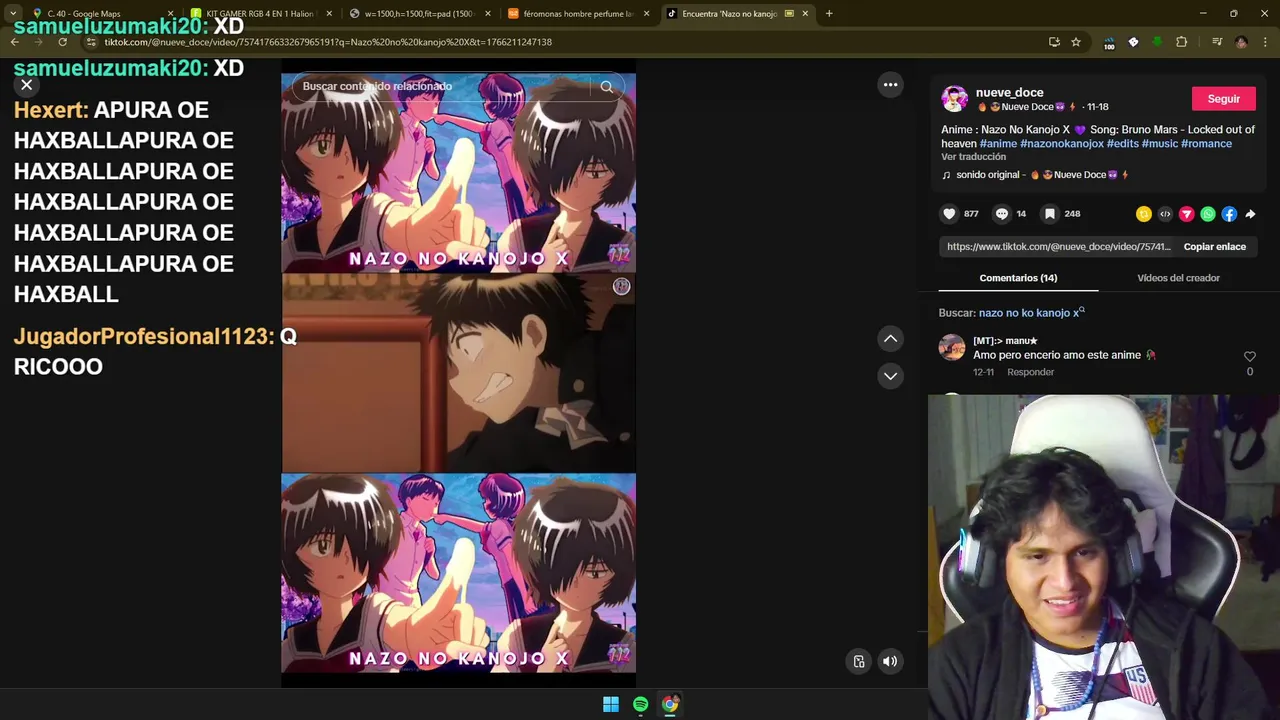This screenshot has height=720, width=1280.
Task: Toggle auto-scroll icon beside the volume button
Action: (x=859, y=661)
